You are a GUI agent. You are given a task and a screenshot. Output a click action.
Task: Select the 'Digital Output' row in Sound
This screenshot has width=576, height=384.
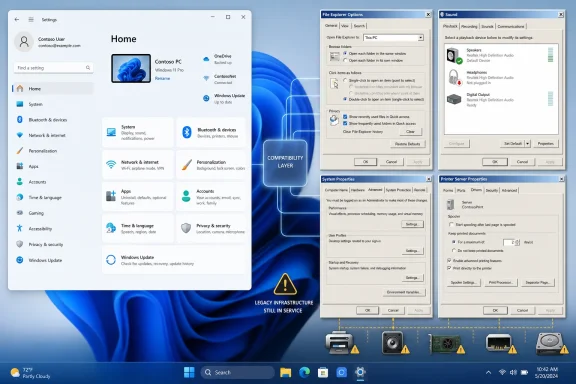501,100
